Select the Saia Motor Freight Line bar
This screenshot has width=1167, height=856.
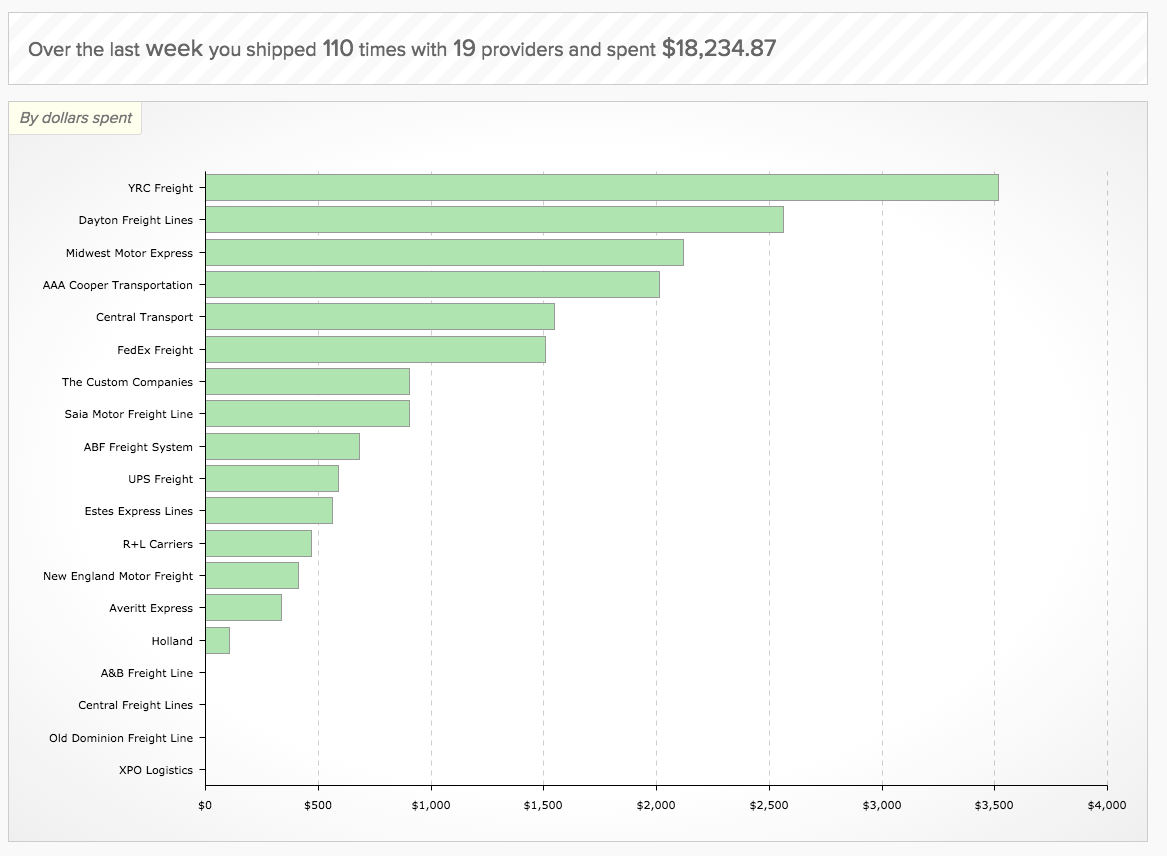pyautogui.click(x=308, y=413)
